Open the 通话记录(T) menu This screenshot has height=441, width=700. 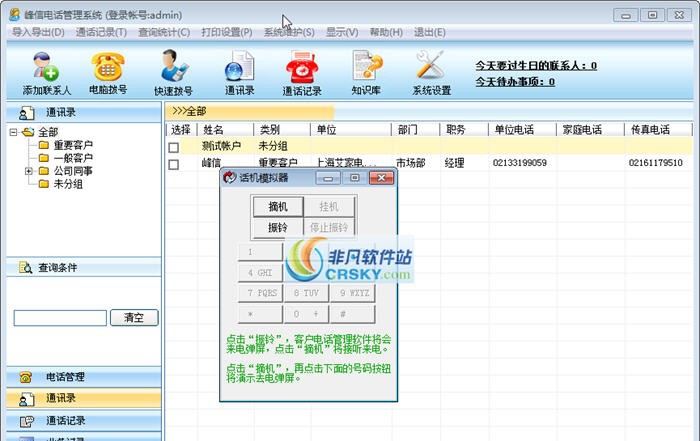[101, 33]
